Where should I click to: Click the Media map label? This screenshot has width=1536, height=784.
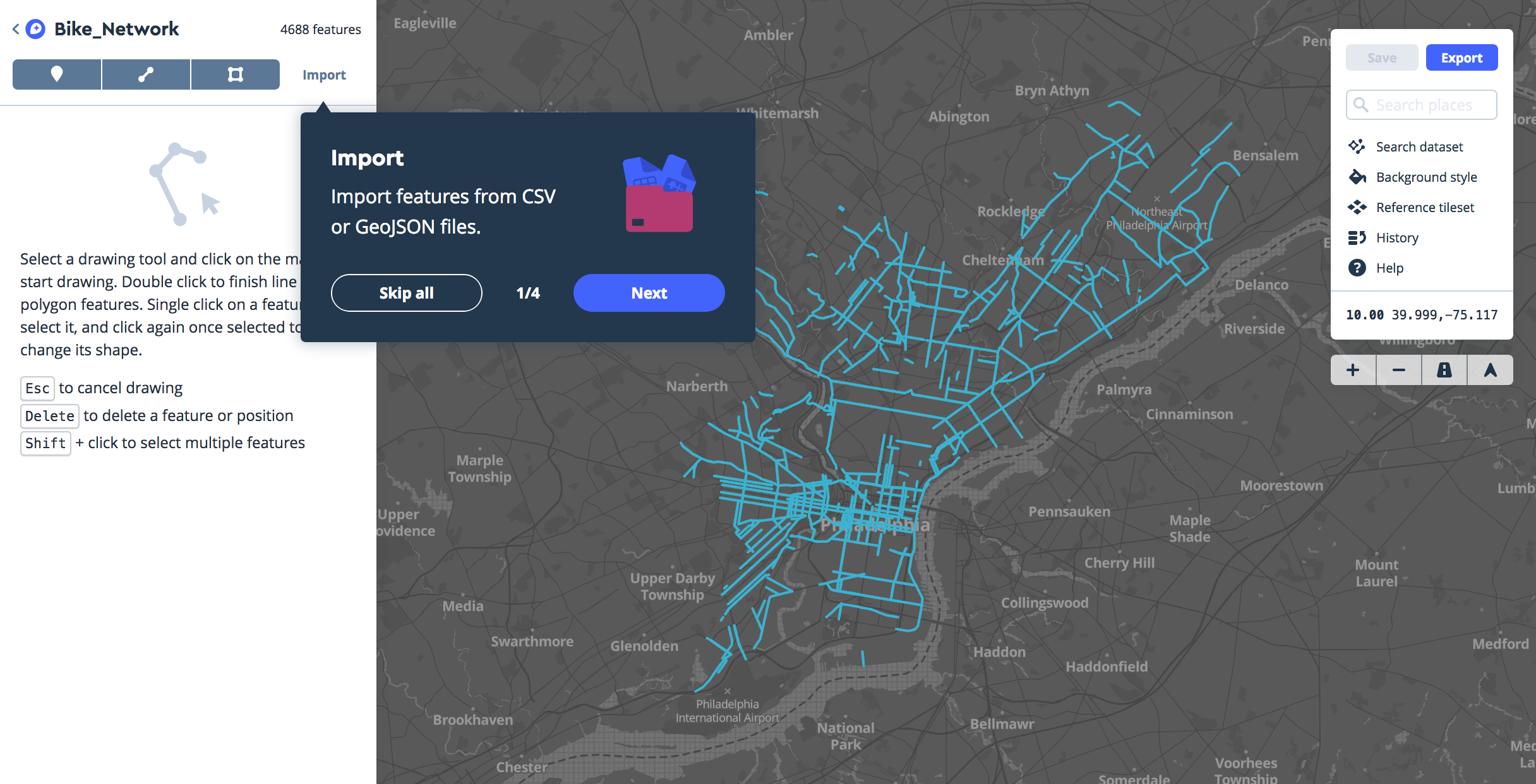463,606
